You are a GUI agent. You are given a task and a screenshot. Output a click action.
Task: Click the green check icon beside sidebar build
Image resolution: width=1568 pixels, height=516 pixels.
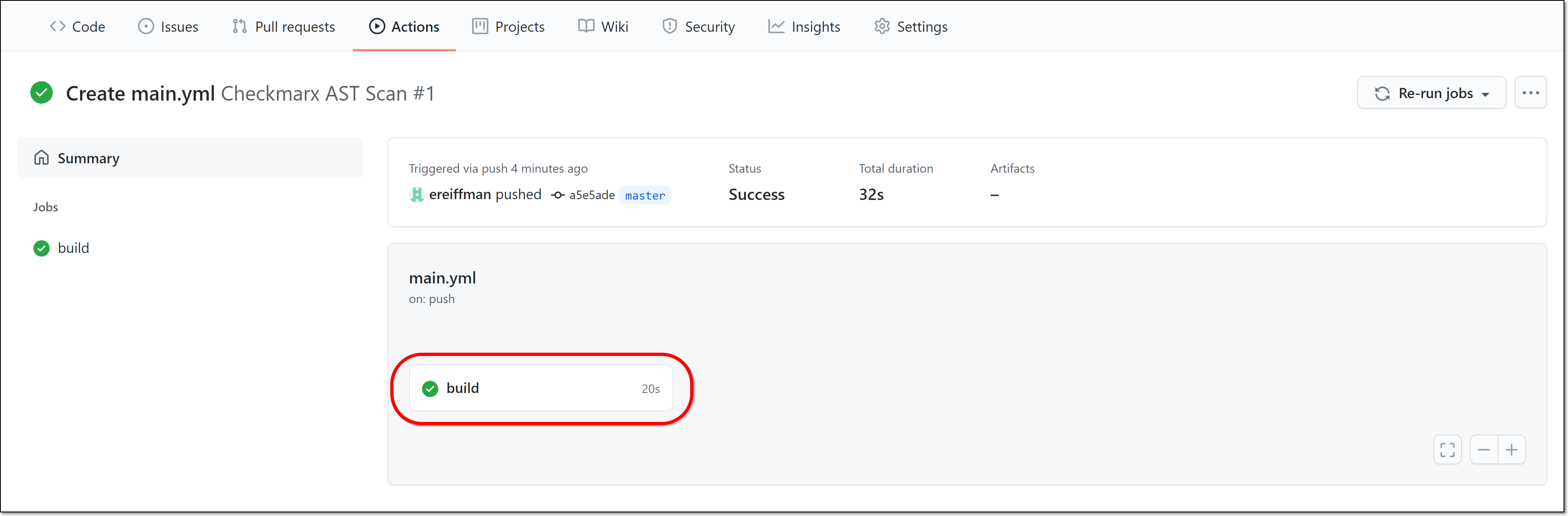coord(42,248)
